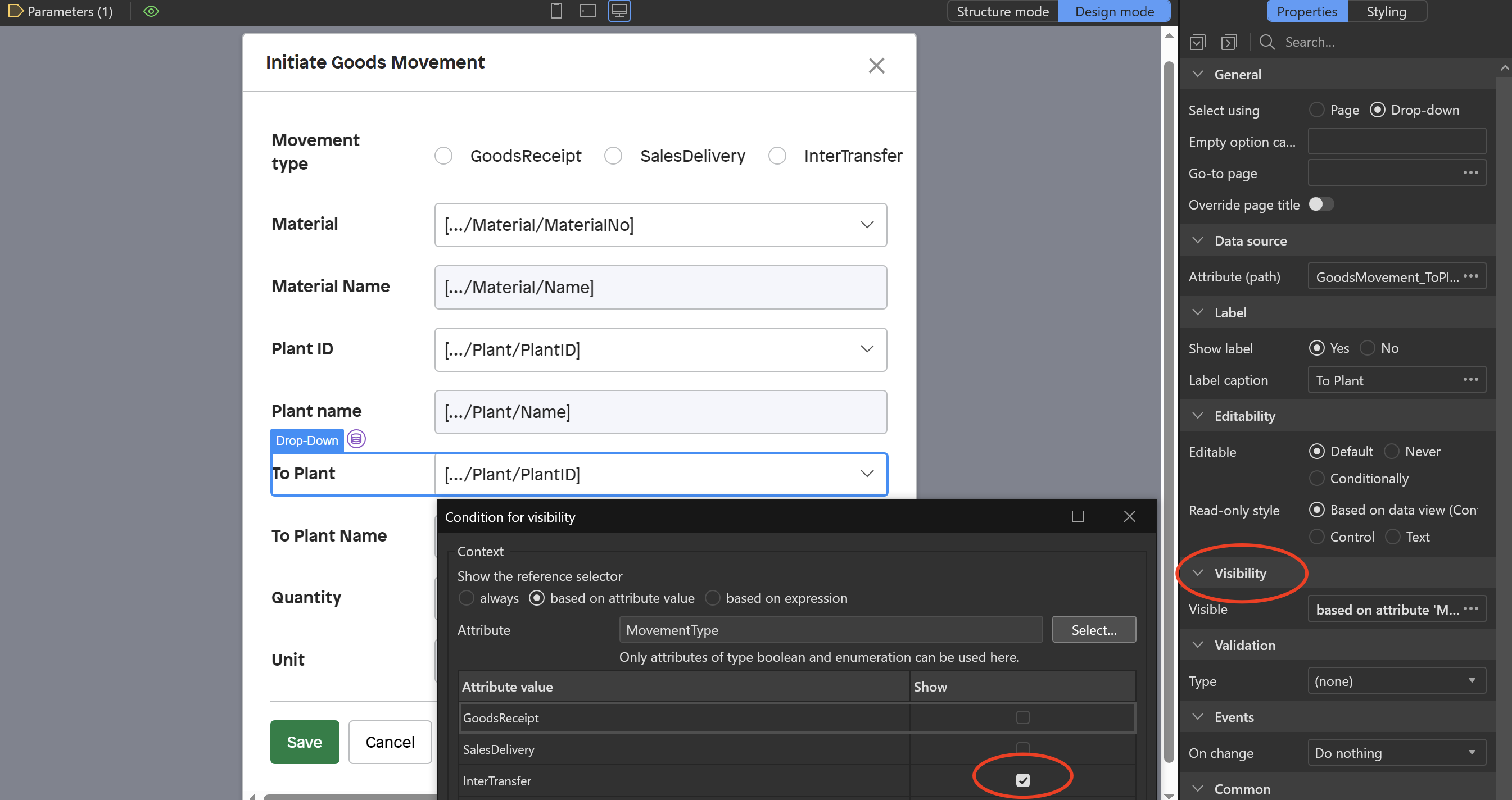Check Show box for GoodsReceipt row

tap(1022, 717)
